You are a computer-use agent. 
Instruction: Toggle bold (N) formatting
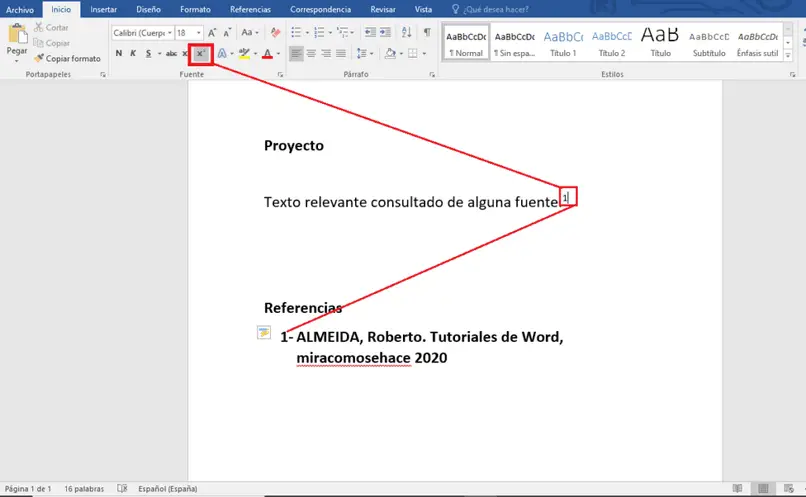pyautogui.click(x=118, y=53)
